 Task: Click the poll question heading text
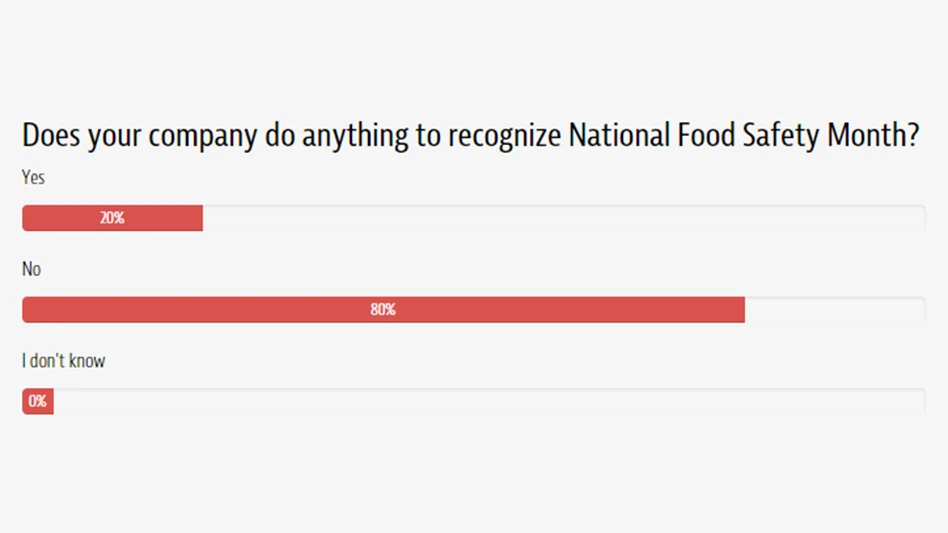tap(470, 137)
